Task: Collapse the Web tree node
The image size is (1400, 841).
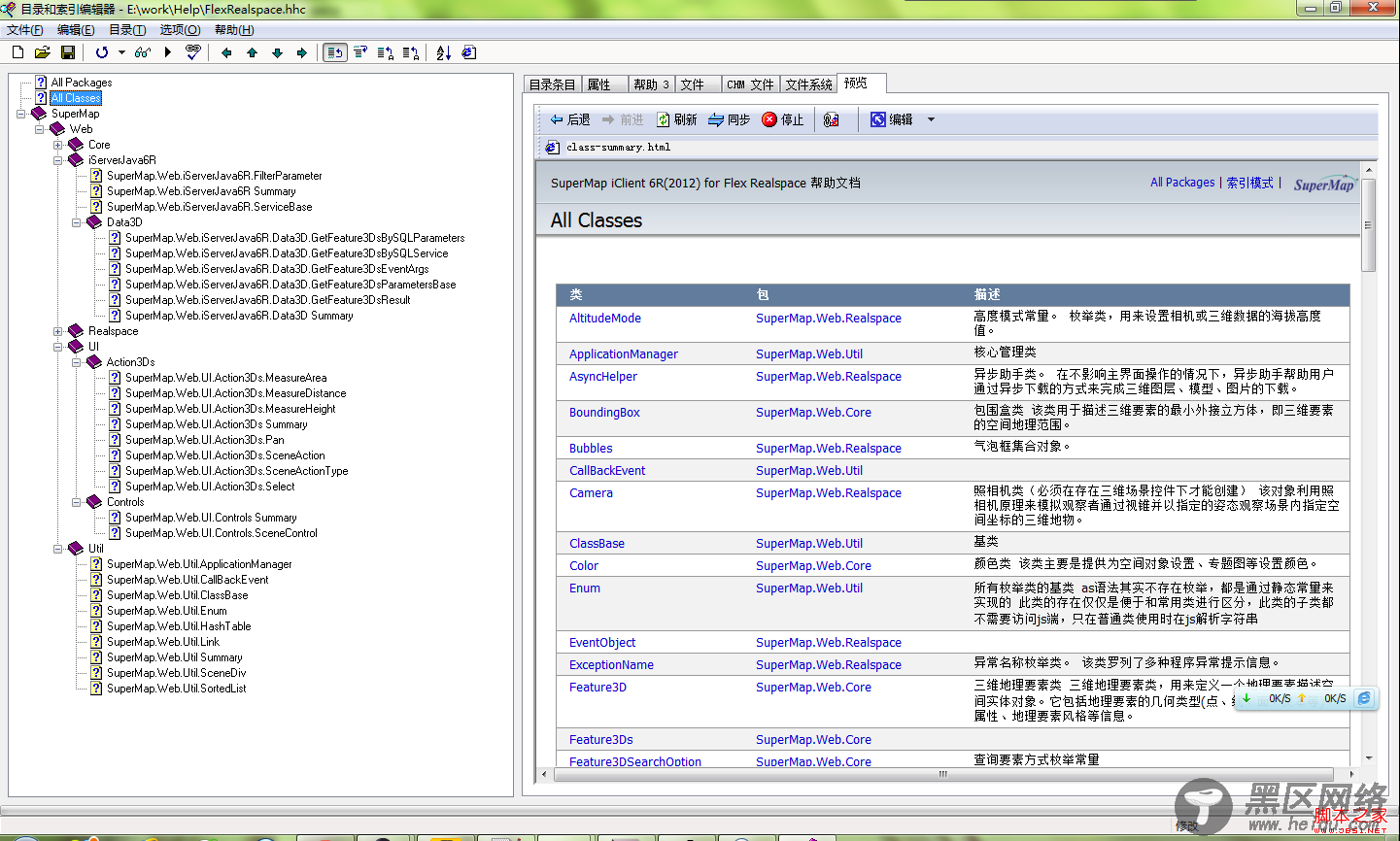Action: coord(40,129)
